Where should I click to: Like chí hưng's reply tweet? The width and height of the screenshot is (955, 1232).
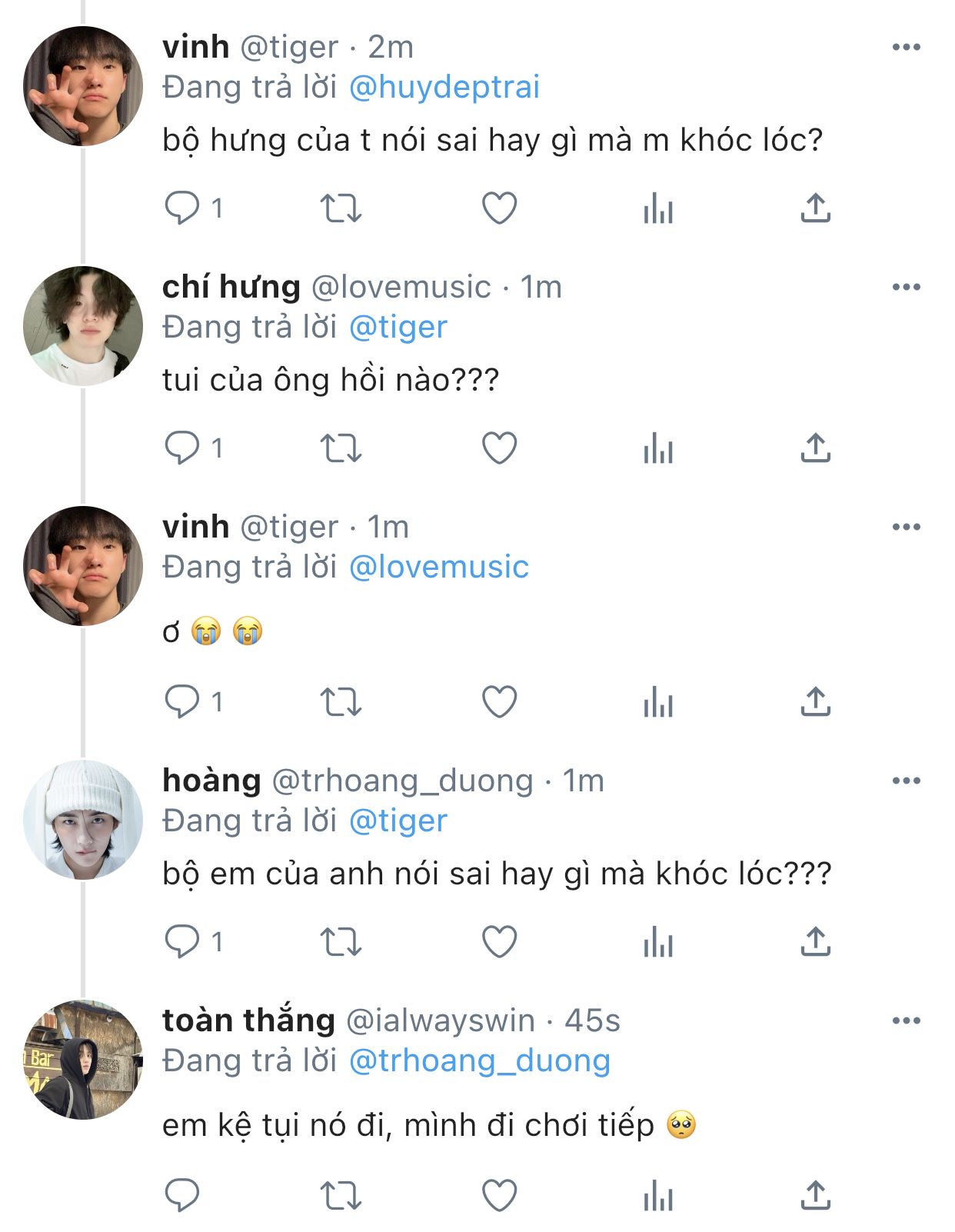(499, 448)
